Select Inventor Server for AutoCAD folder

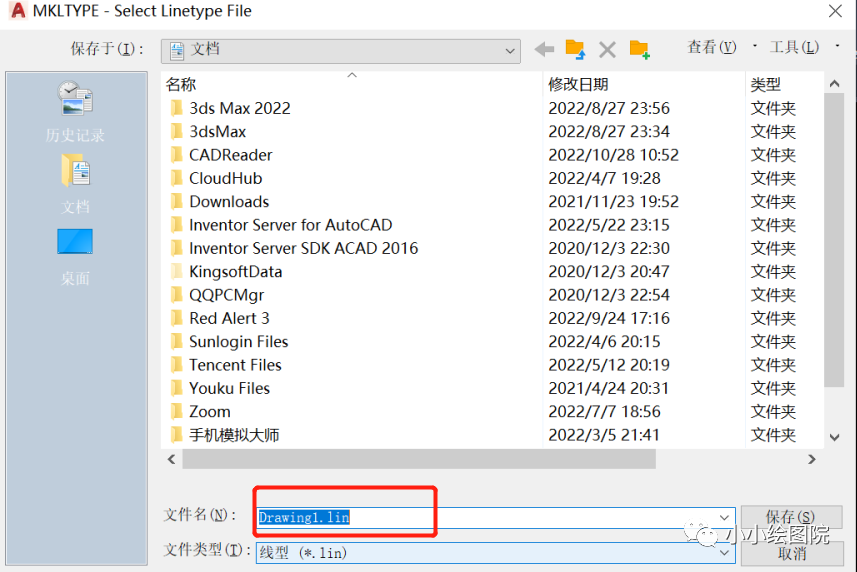tap(290, 225)
